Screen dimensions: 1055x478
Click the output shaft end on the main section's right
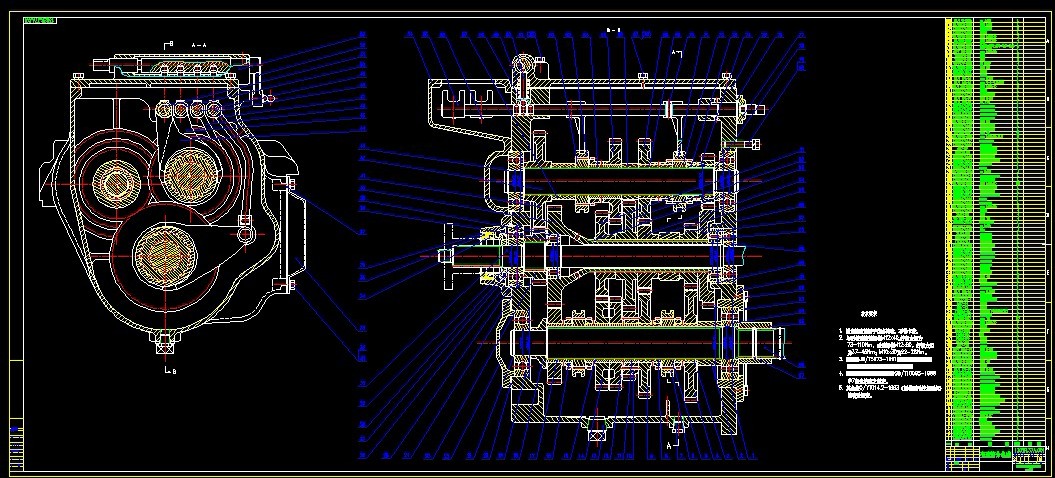click(x=763, y=343)
